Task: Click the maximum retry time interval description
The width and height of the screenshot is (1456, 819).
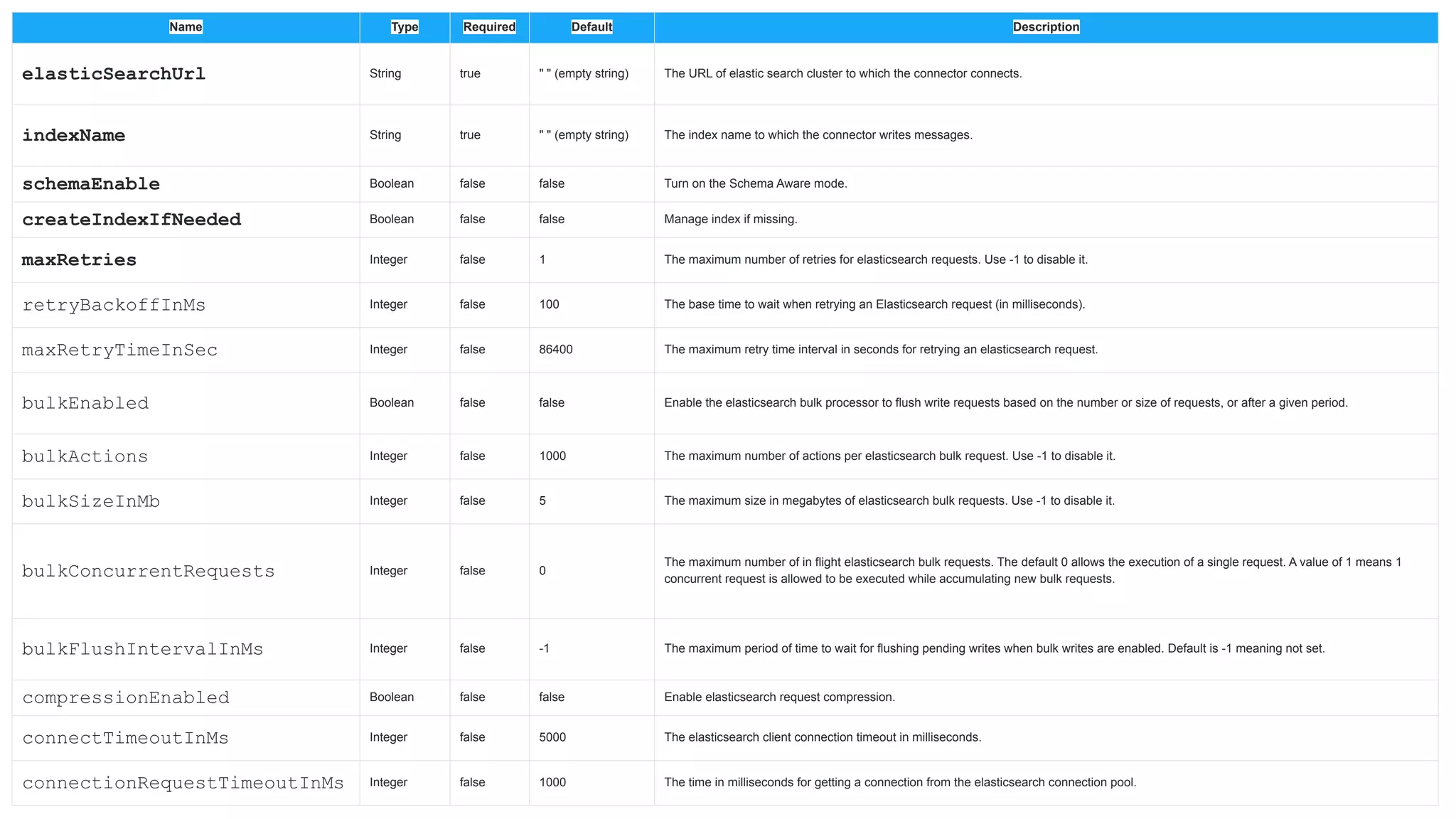Action: [x=882, y=350]
